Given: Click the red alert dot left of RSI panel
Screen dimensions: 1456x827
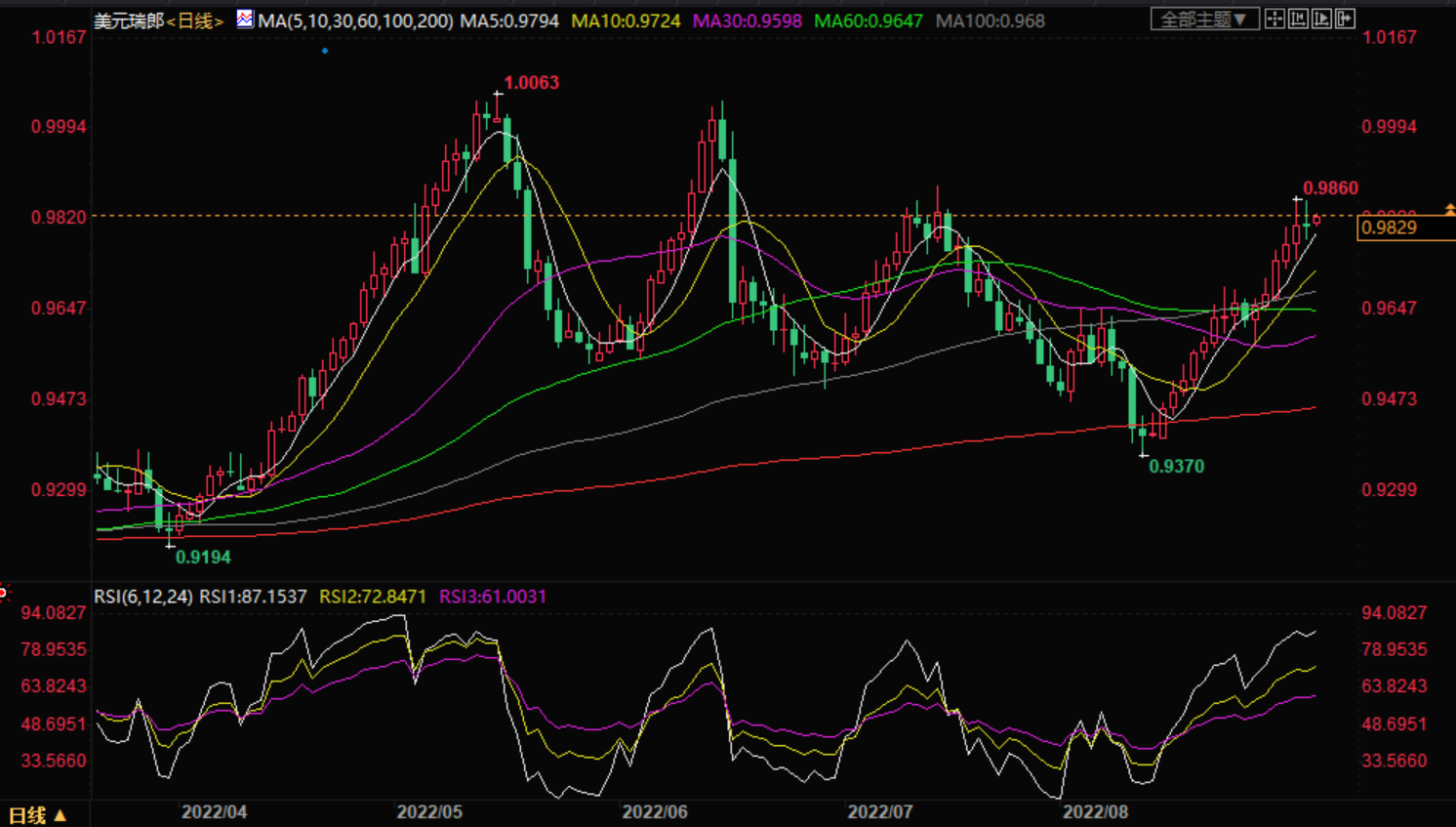Looking at the screenshot, I should pyautogui.click(x=3, y=592).
